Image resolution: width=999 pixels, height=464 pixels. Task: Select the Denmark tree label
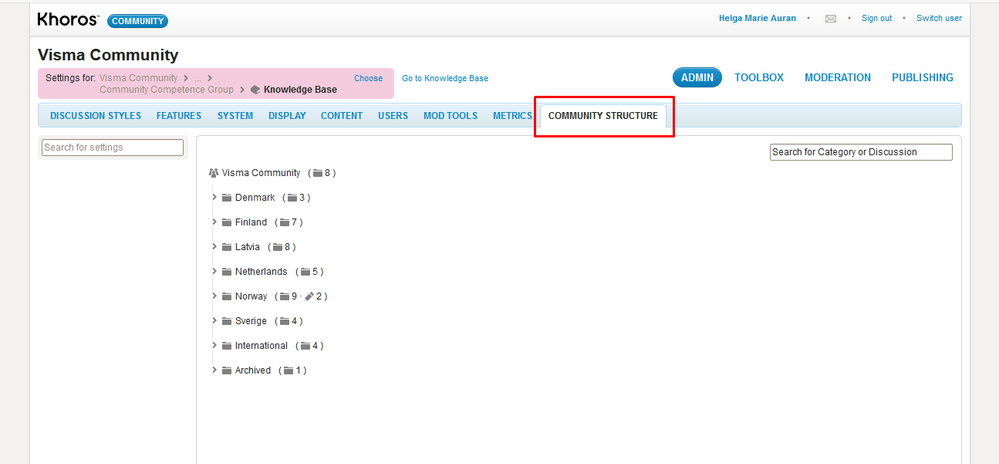click(x=255, y=198)
